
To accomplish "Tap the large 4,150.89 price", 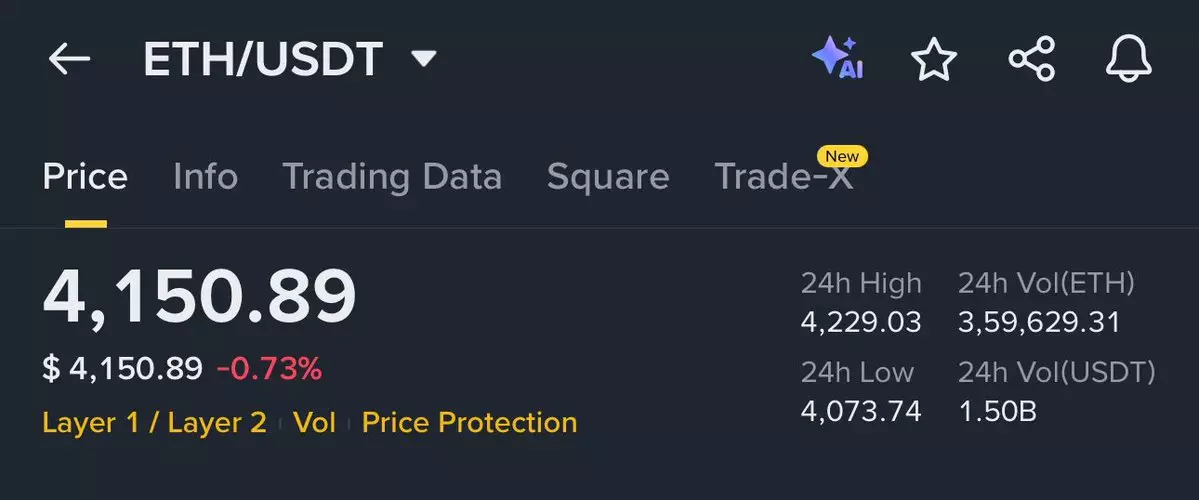I will 199,297.
